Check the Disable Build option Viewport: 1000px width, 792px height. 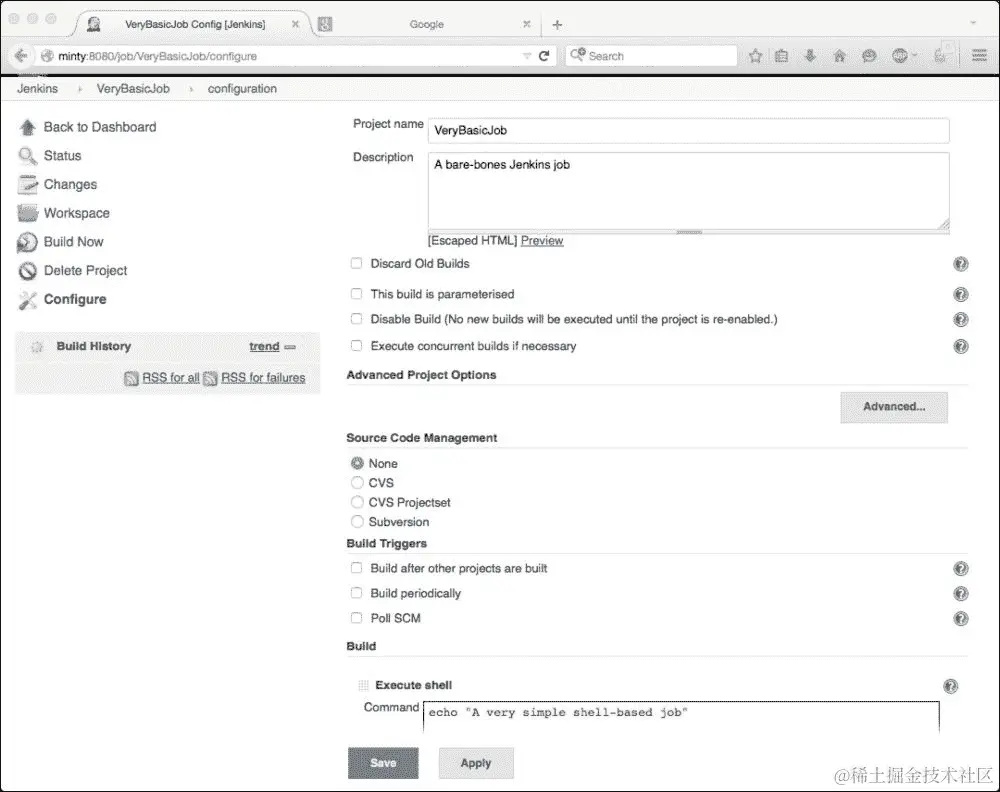357,319
